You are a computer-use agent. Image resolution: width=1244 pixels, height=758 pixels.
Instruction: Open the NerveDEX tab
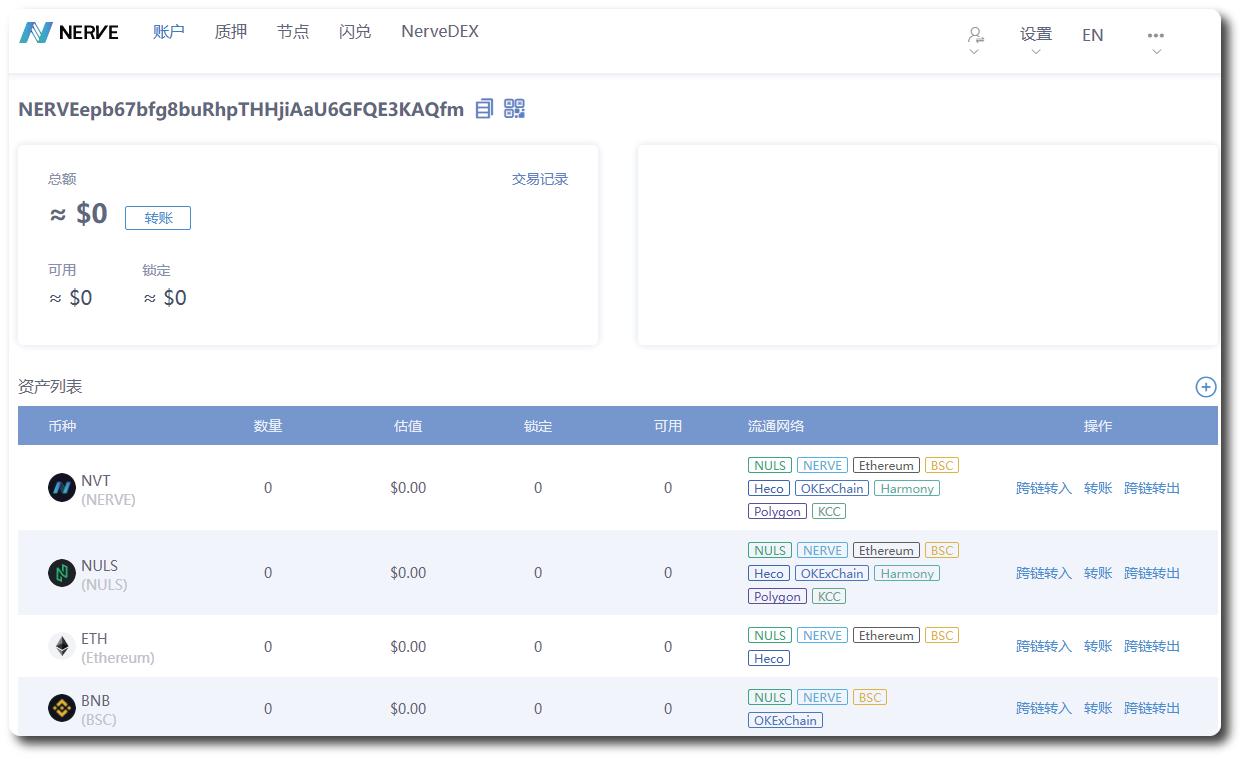[440, 32]
